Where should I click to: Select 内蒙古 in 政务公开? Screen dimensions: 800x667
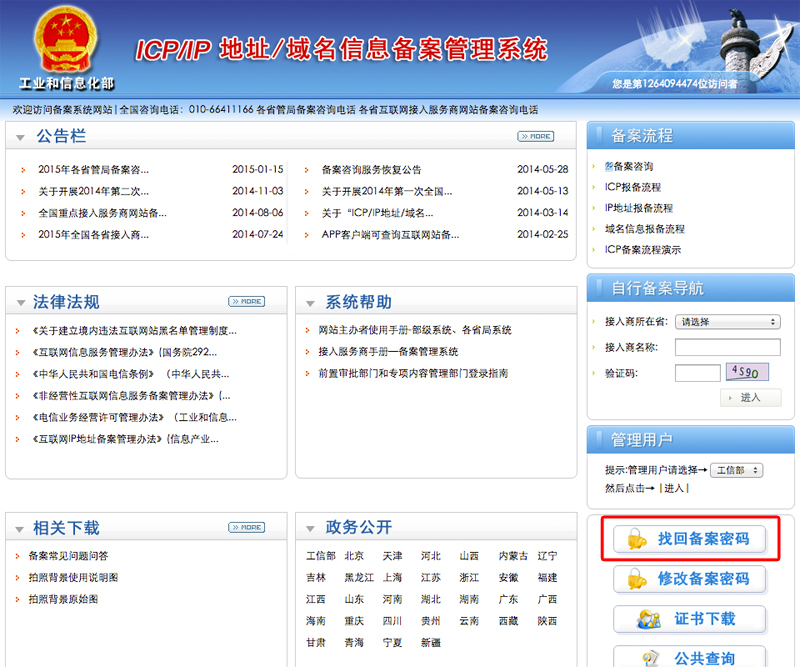tap(513, 556)
